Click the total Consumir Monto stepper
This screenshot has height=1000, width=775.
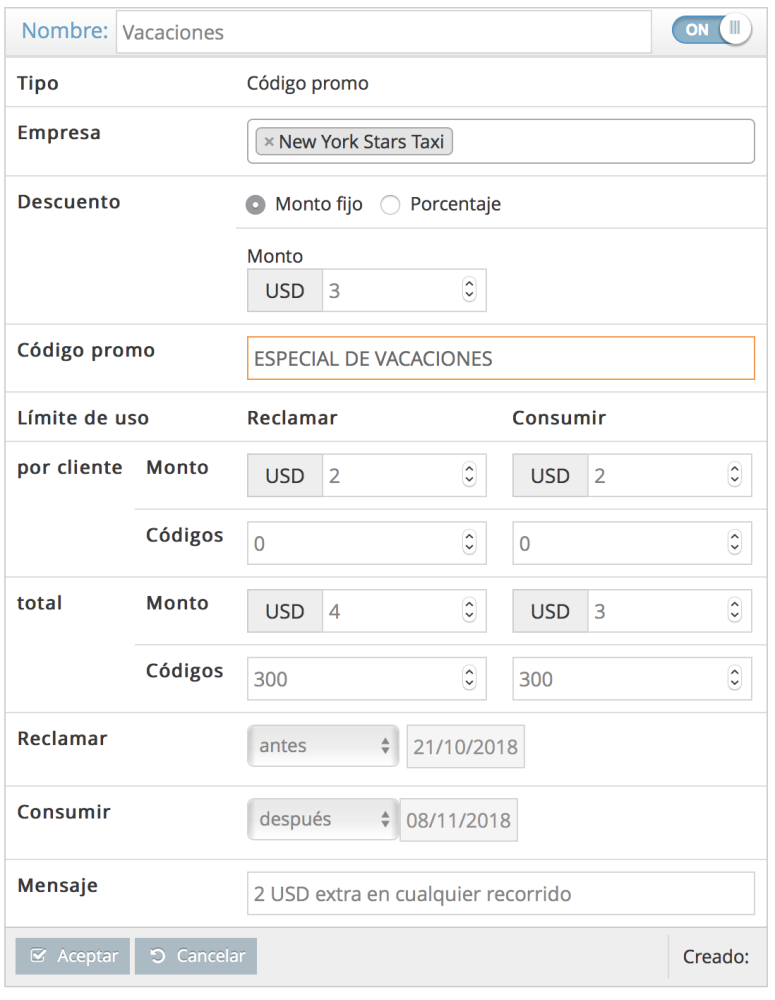[x=735, y=611]
